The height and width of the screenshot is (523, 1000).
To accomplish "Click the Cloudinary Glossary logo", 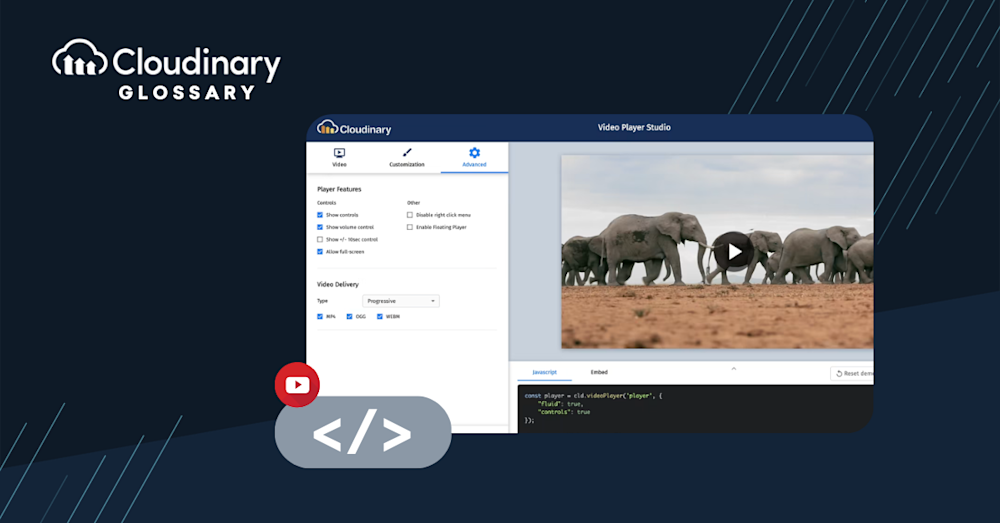I will (166, 70).
